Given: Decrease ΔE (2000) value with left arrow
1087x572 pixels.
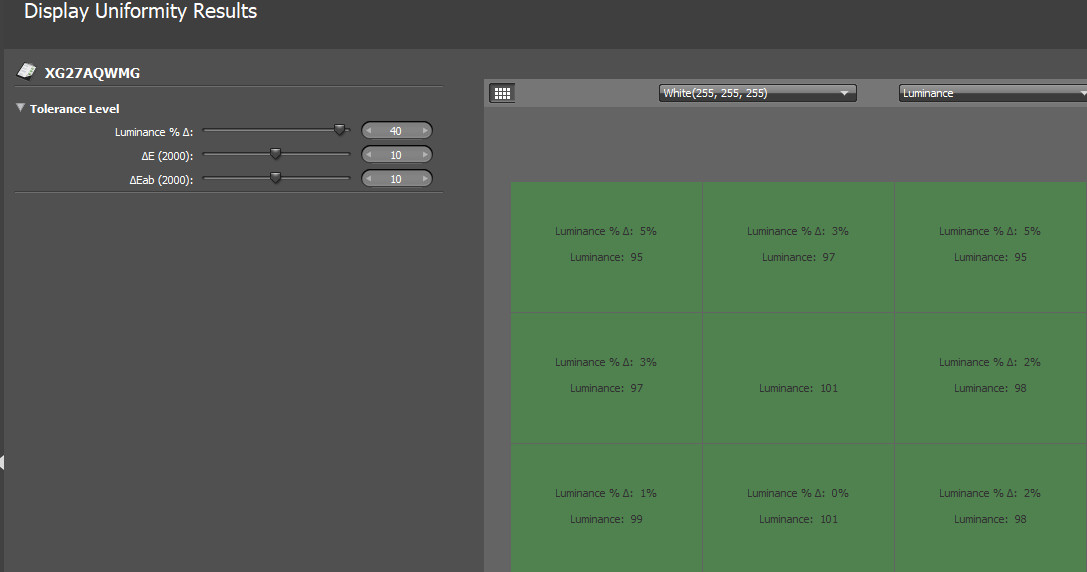Looking at the screenshot, I should [370, 155].
